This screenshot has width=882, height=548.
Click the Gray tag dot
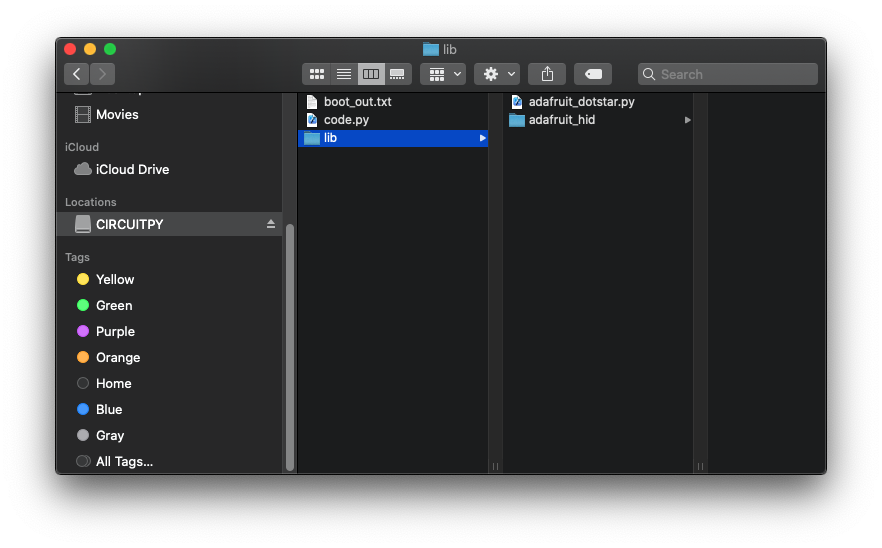pos(83,435)
